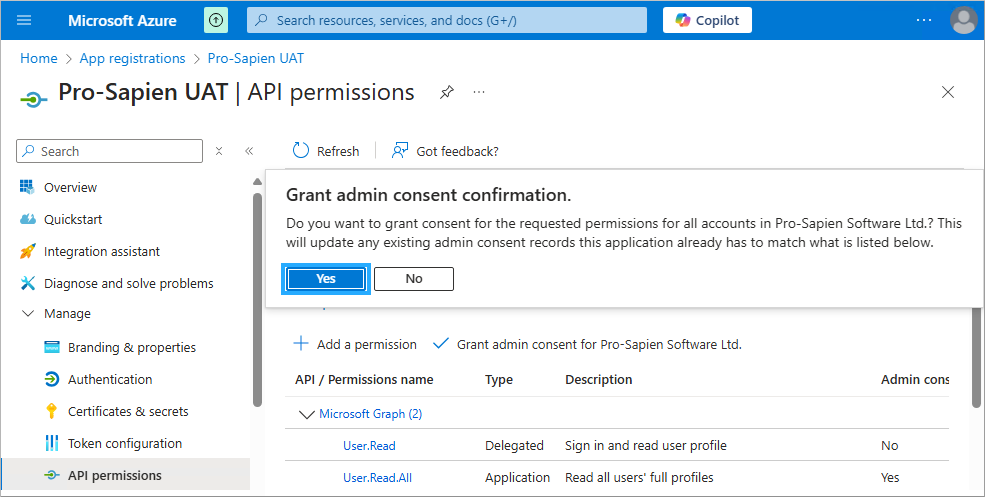Click the sidebar vertical scrollbar
Viewport: 985px width, 497px height.
[x=257, y=300]
